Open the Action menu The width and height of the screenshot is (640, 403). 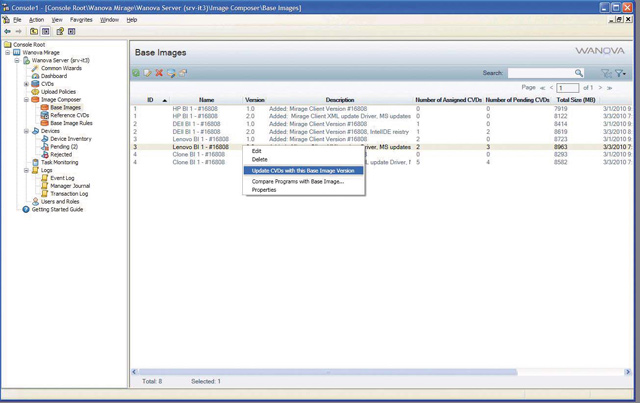click(x=36, y=20)
